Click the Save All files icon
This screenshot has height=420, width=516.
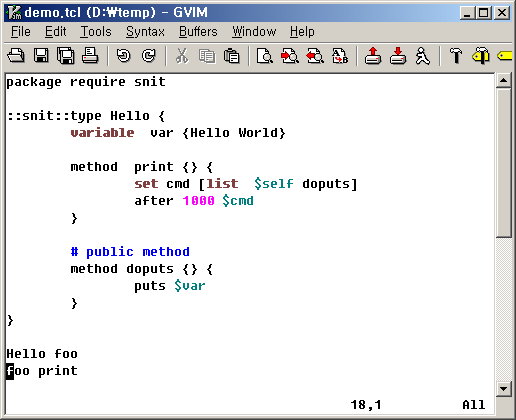click(x=66, y=55)
